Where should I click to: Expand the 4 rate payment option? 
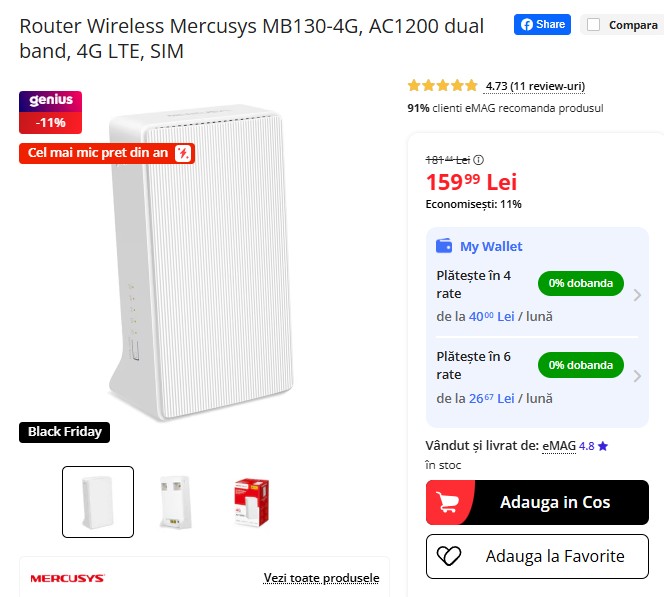pos(638,294)
